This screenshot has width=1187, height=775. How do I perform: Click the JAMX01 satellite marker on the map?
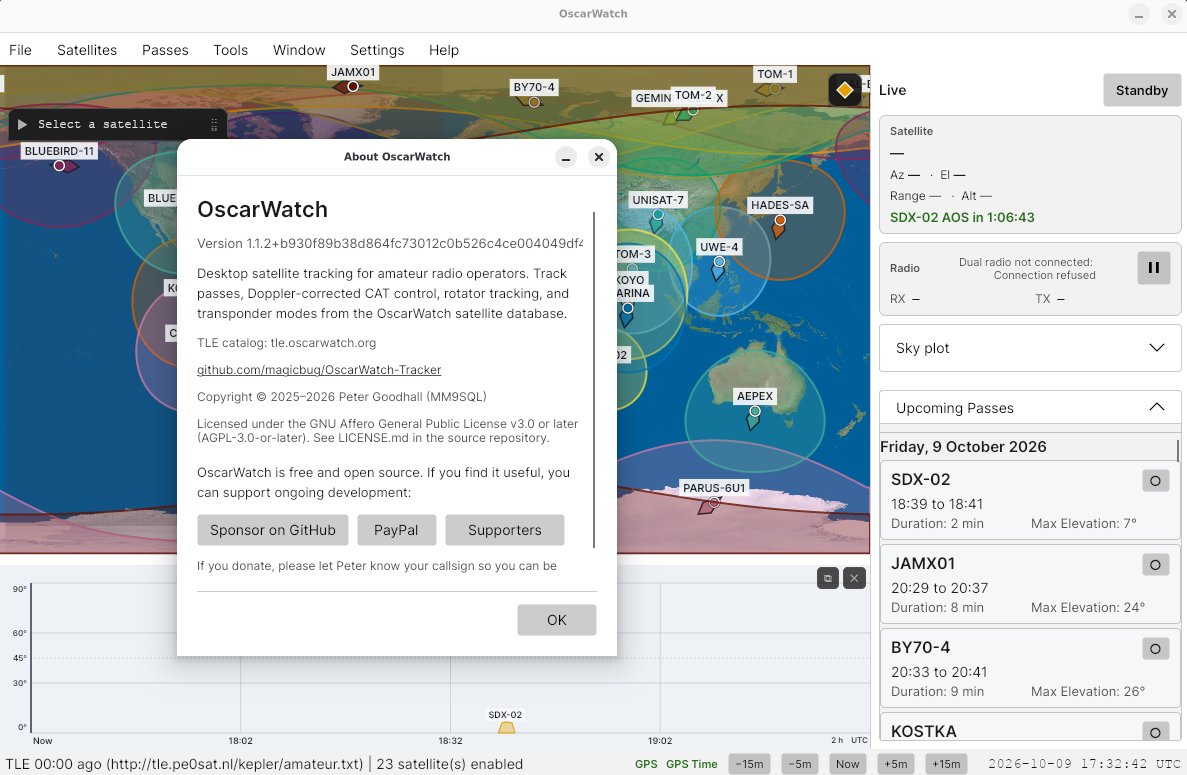point(353,86)
